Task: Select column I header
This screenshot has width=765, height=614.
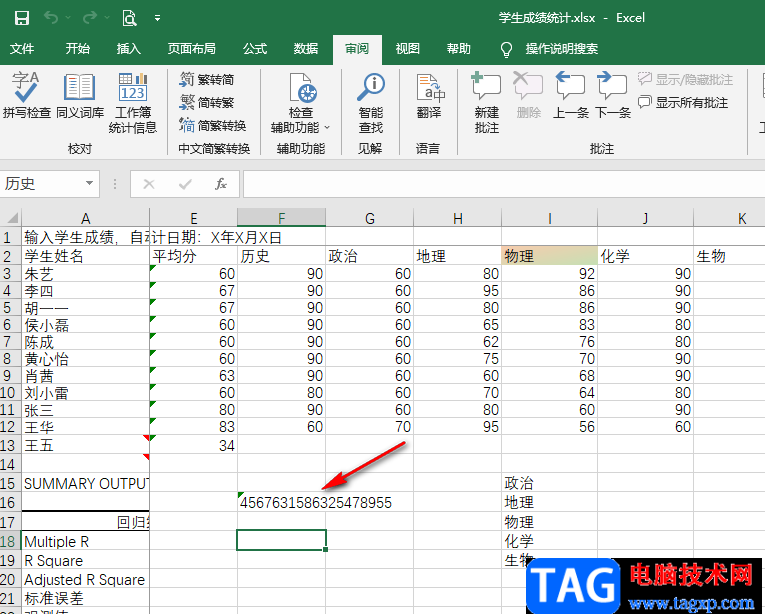Action: pos(549,218)
